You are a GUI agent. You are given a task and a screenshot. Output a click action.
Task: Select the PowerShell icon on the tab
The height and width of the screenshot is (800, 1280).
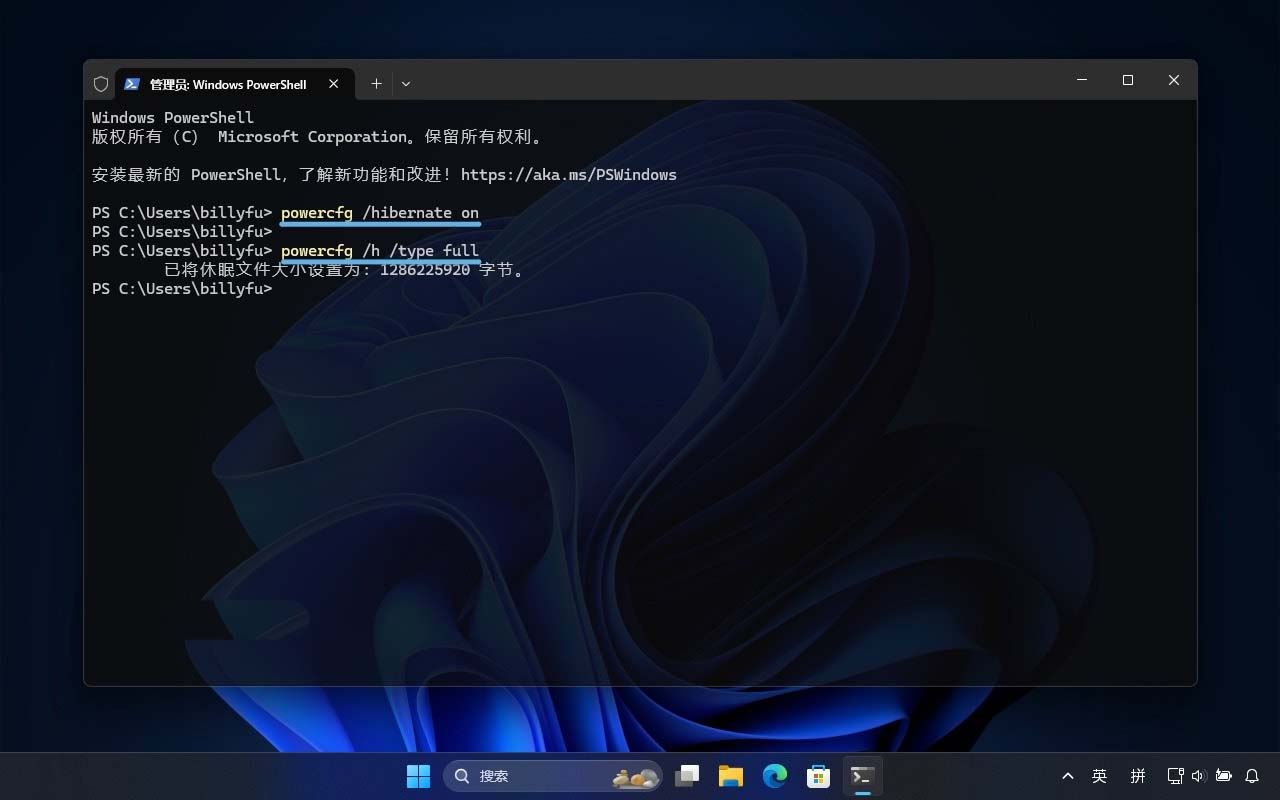click(132, 84)
